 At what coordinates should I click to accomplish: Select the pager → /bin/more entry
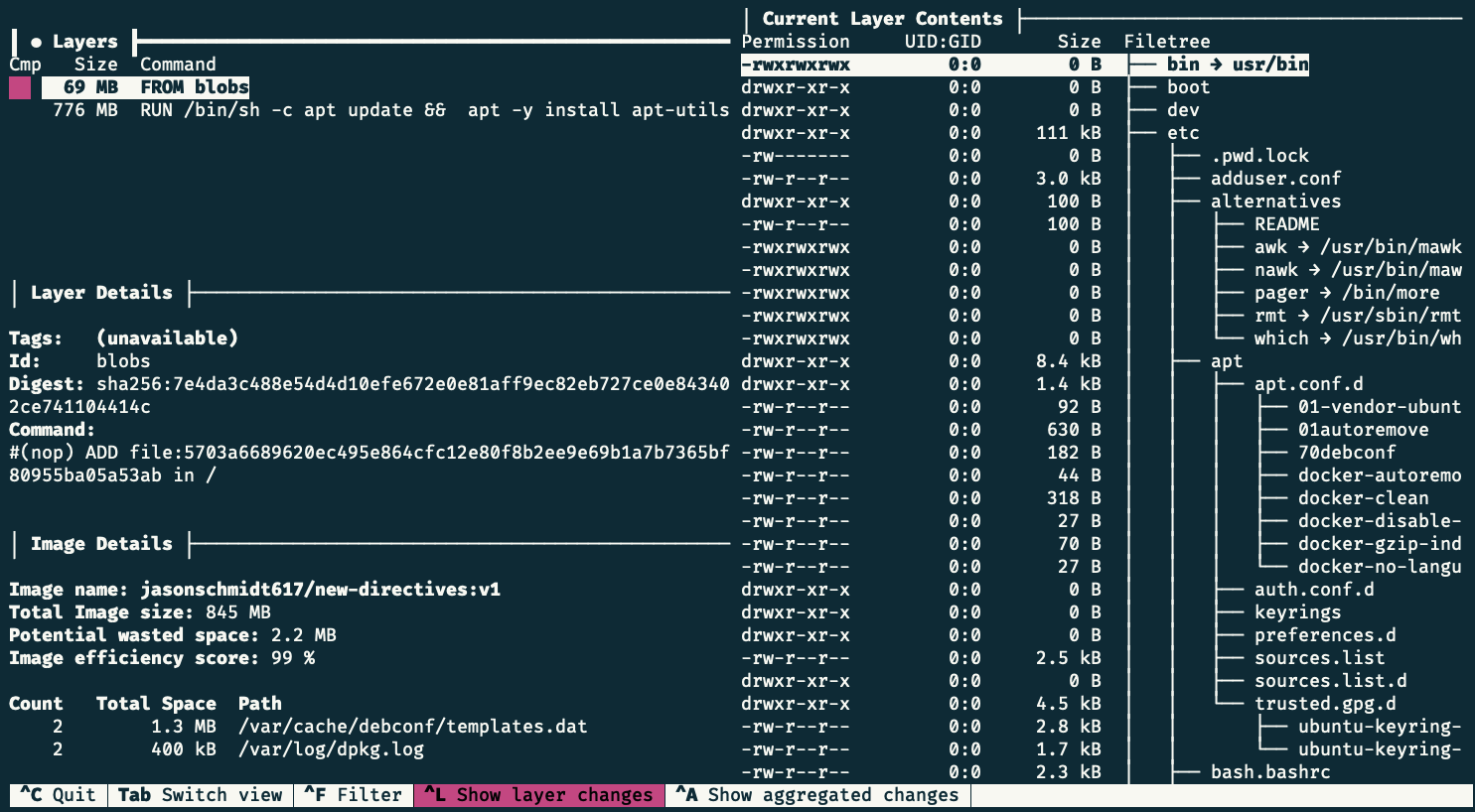[1347, 293]
